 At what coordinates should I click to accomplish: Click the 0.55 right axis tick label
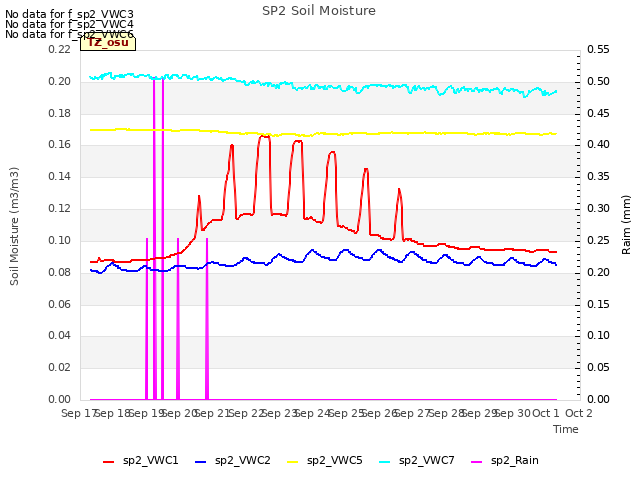coord(598,49)
